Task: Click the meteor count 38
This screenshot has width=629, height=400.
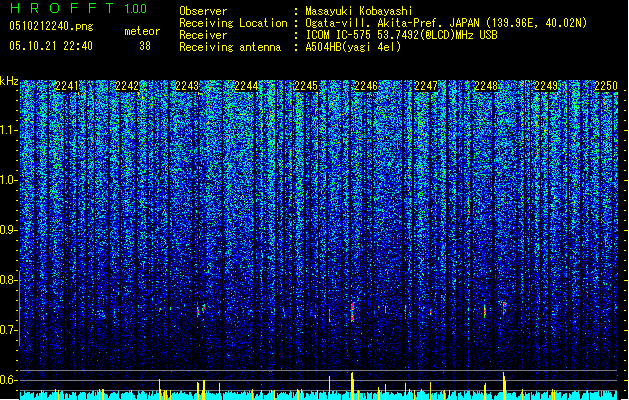Action: [145, 46]
